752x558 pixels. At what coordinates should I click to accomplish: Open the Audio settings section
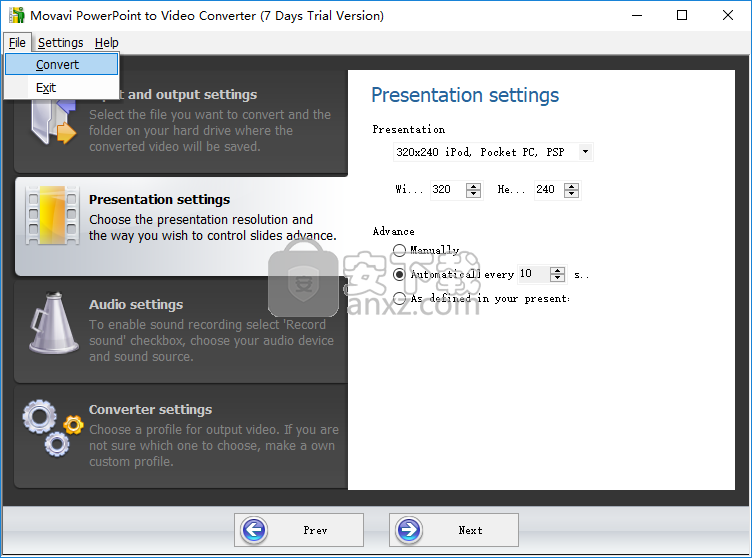pyautogui.click(x=181, y=331)
